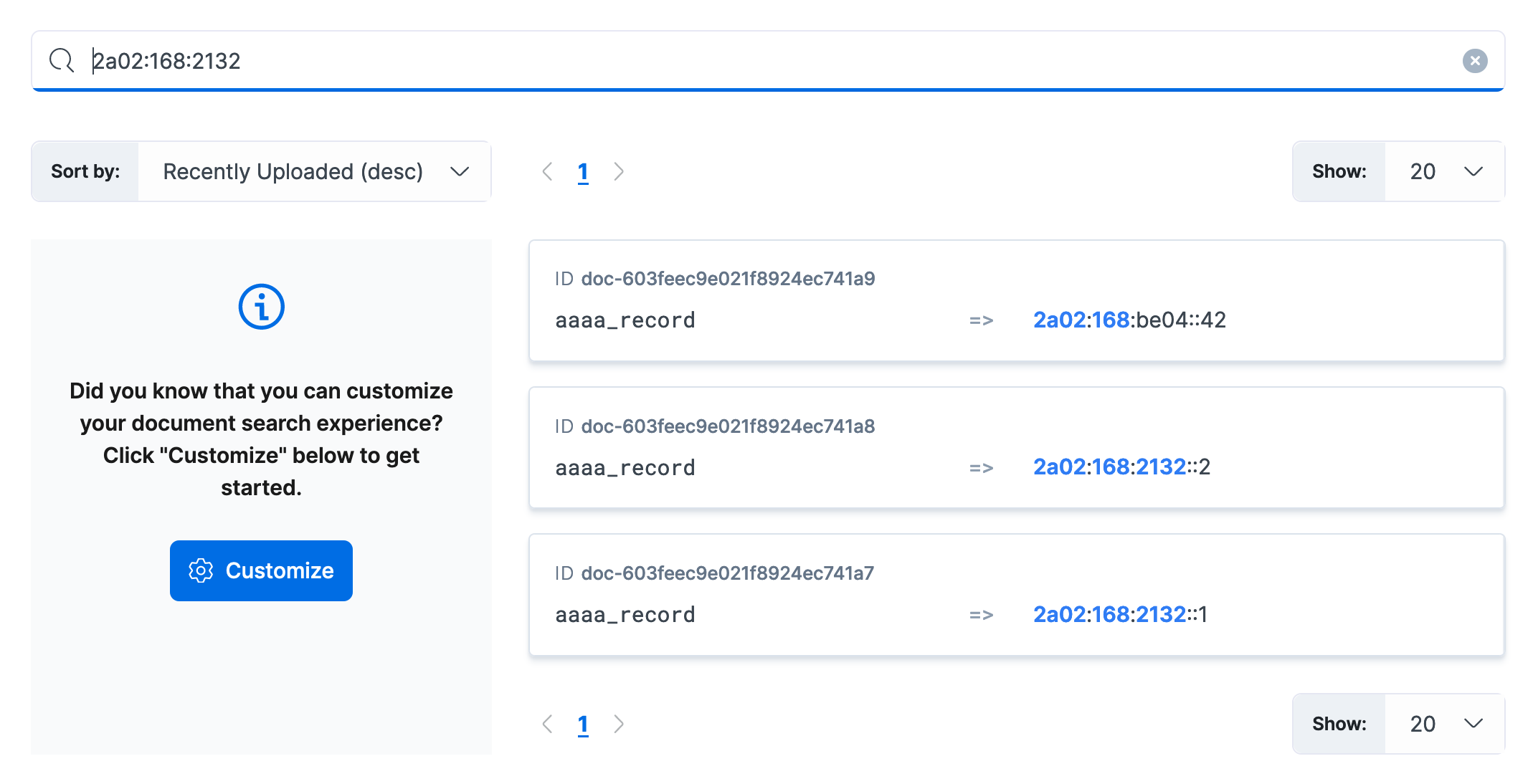Click previous page arrow in bottom pagination

pos(548,724)
